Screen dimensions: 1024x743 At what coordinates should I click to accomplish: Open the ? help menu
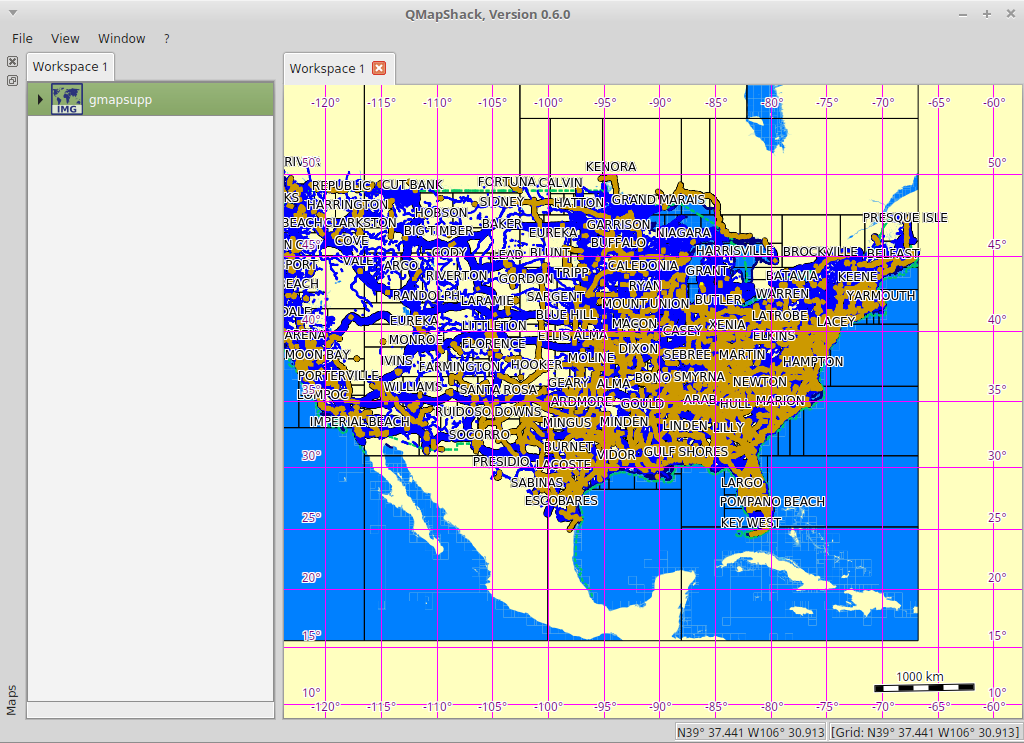(167, 39)
